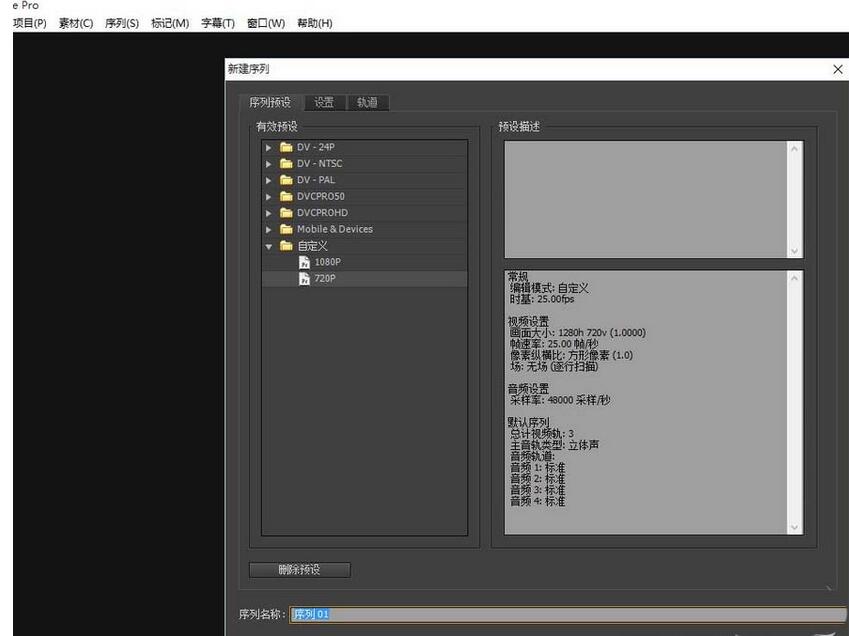Click the 1080P preset icon
The height and width of the screenshot is (636, 849).
tap(304, 262)
